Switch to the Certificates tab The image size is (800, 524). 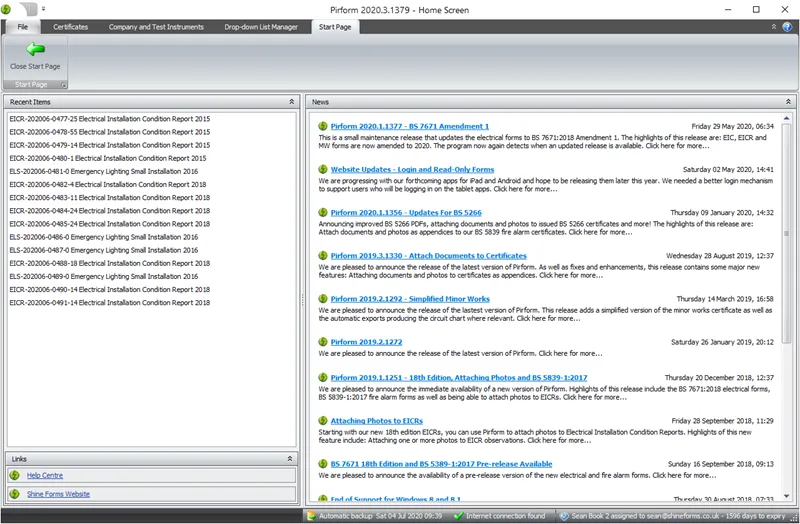tap(70, 27)
